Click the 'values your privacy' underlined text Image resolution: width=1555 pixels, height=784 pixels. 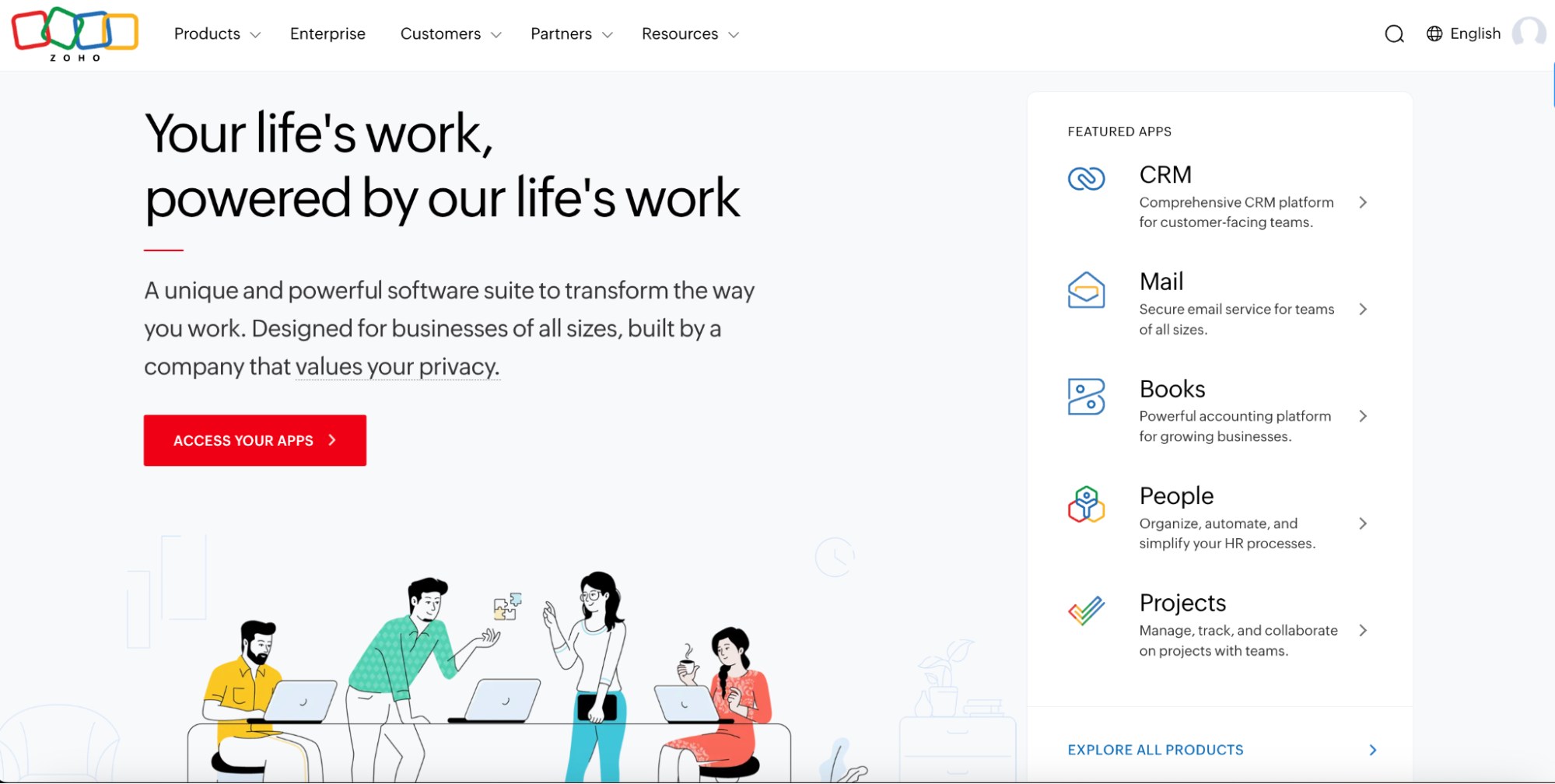coord(397,366)
